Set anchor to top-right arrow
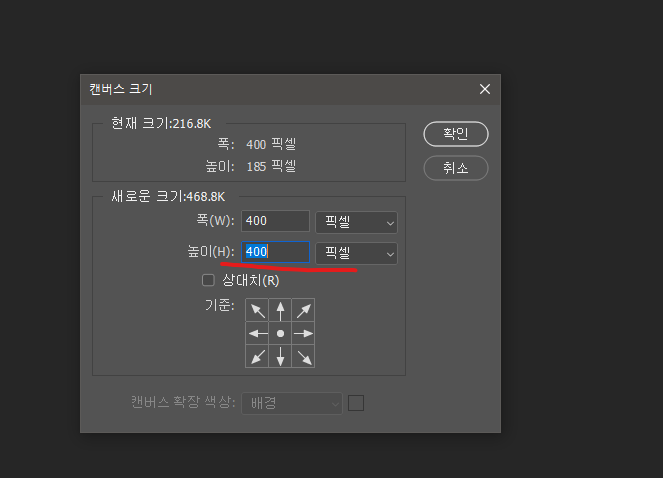 coord(303,310)
